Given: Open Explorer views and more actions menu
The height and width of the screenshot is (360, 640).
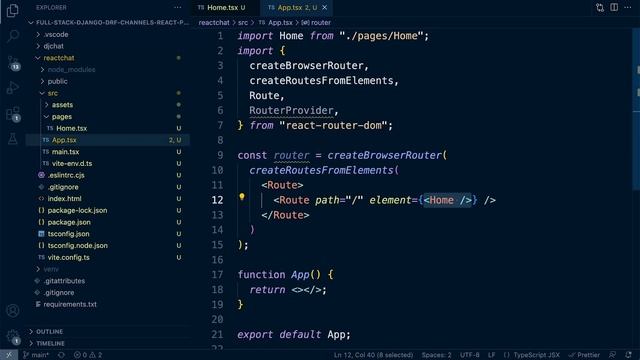Looking at the screenshot, I should [x=178, y=7].
